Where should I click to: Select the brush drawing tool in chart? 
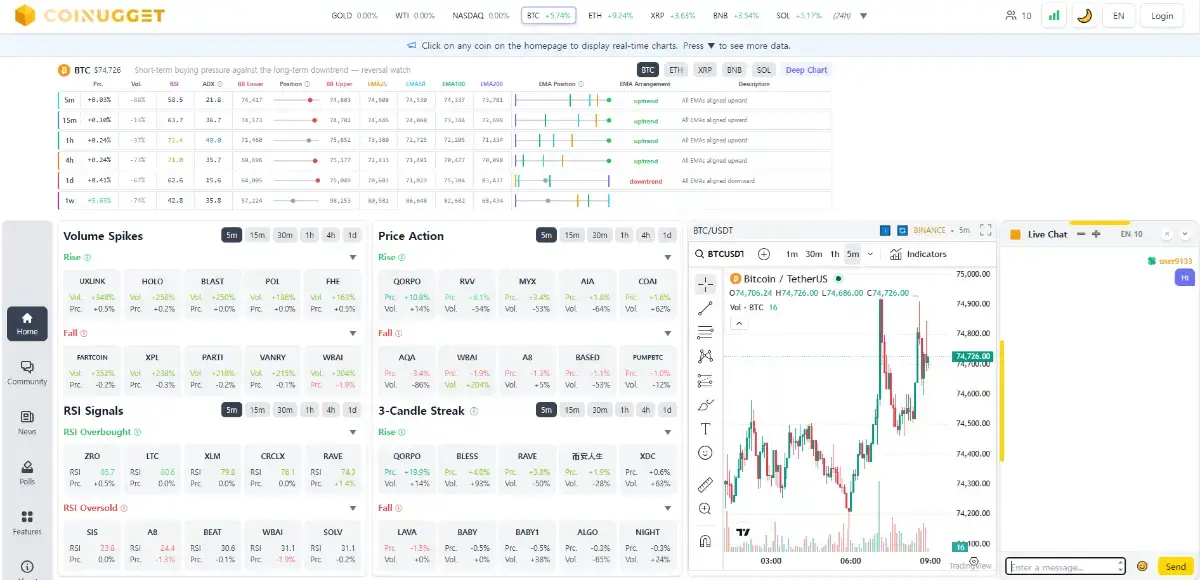705,404
